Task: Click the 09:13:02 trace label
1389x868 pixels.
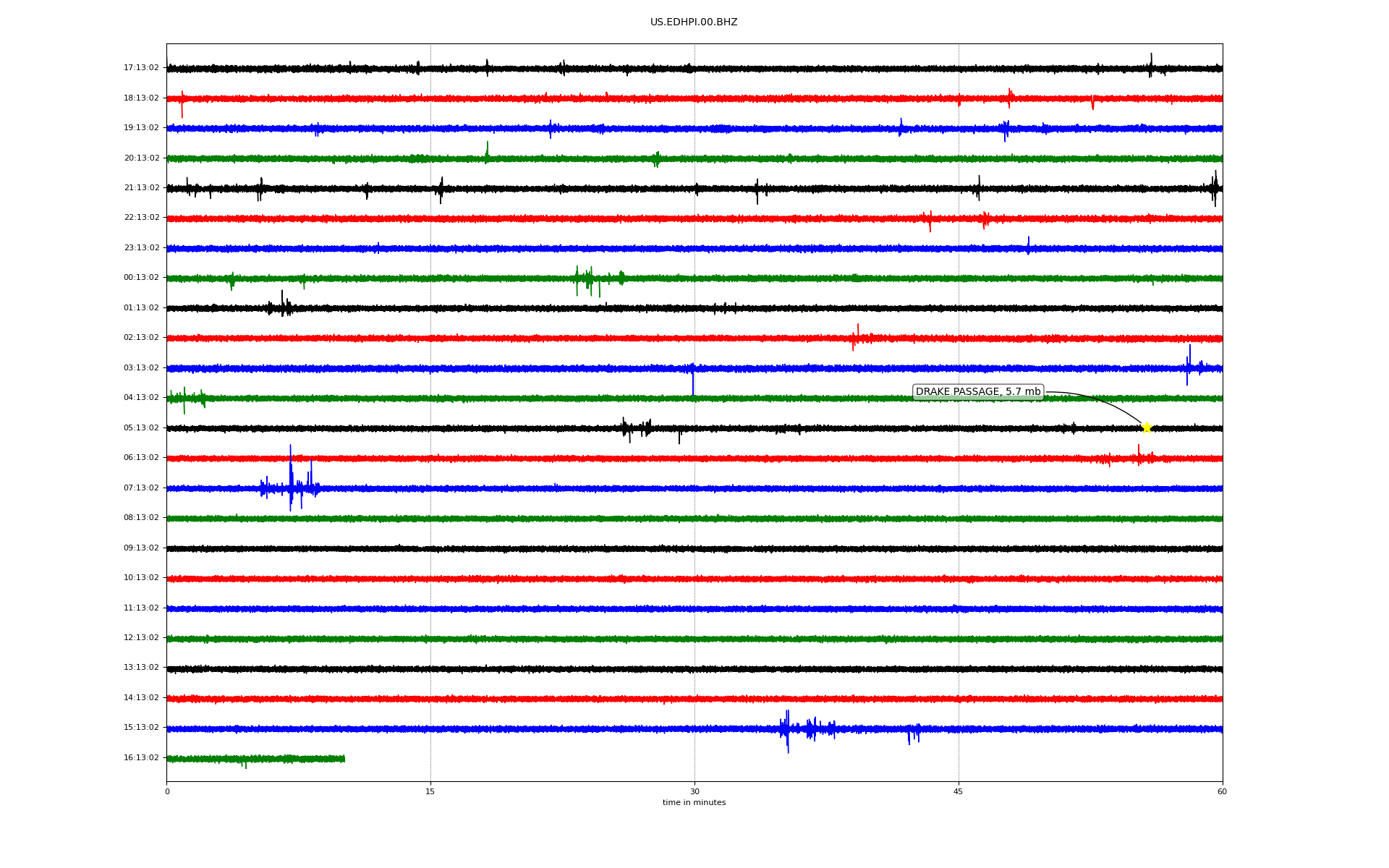Action: tap(141, 548)
